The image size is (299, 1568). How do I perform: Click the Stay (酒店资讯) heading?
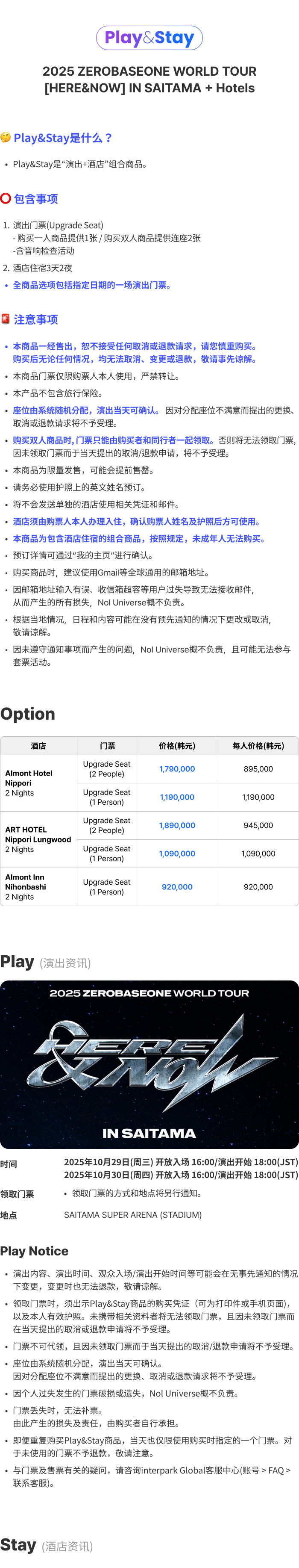coord(47,1545)
